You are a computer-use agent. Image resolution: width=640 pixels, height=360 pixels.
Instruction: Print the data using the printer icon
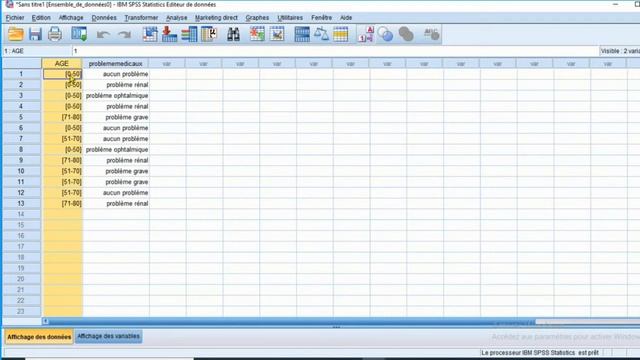point(55,34)
